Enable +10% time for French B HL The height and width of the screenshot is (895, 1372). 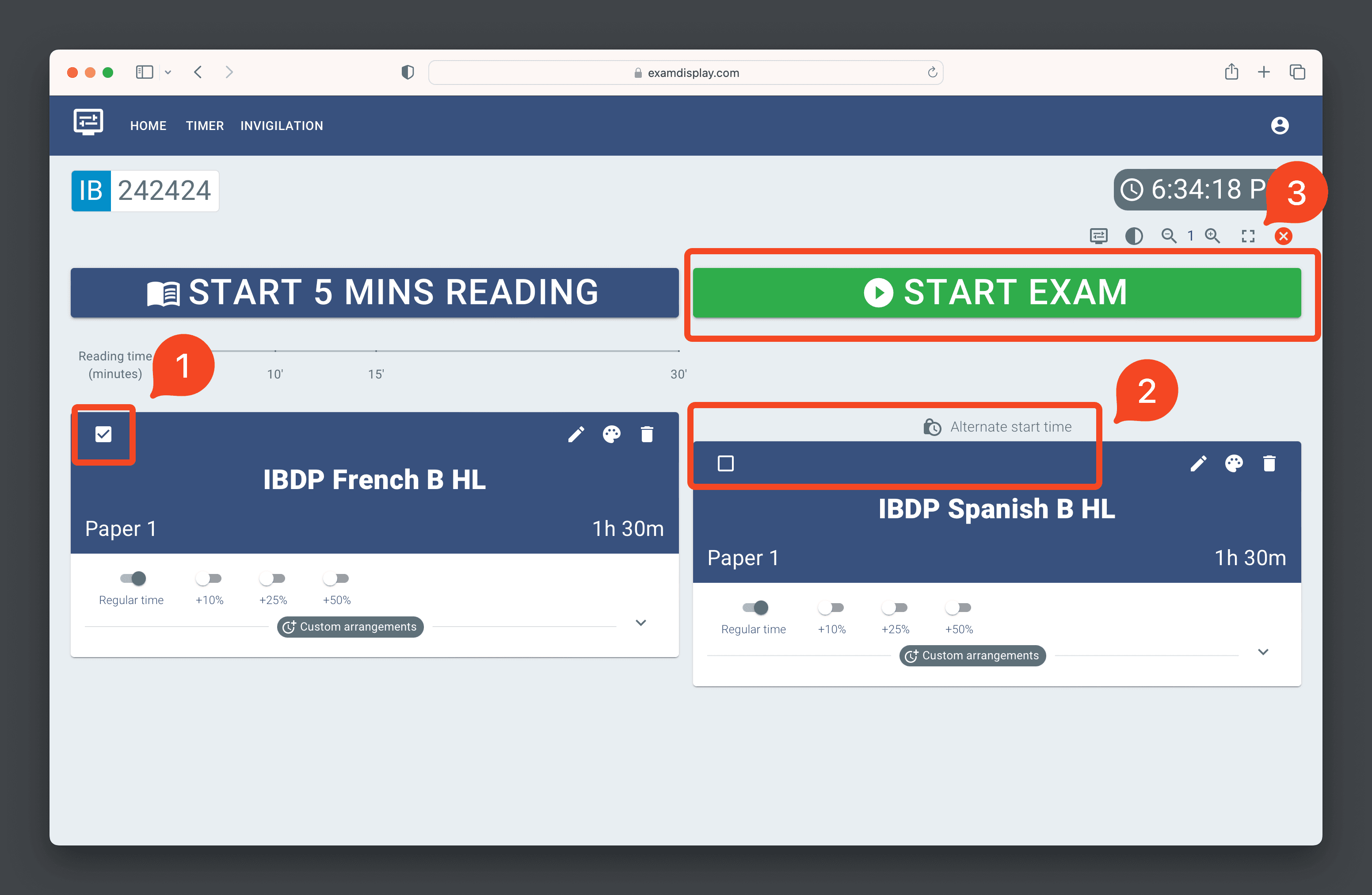208,578
